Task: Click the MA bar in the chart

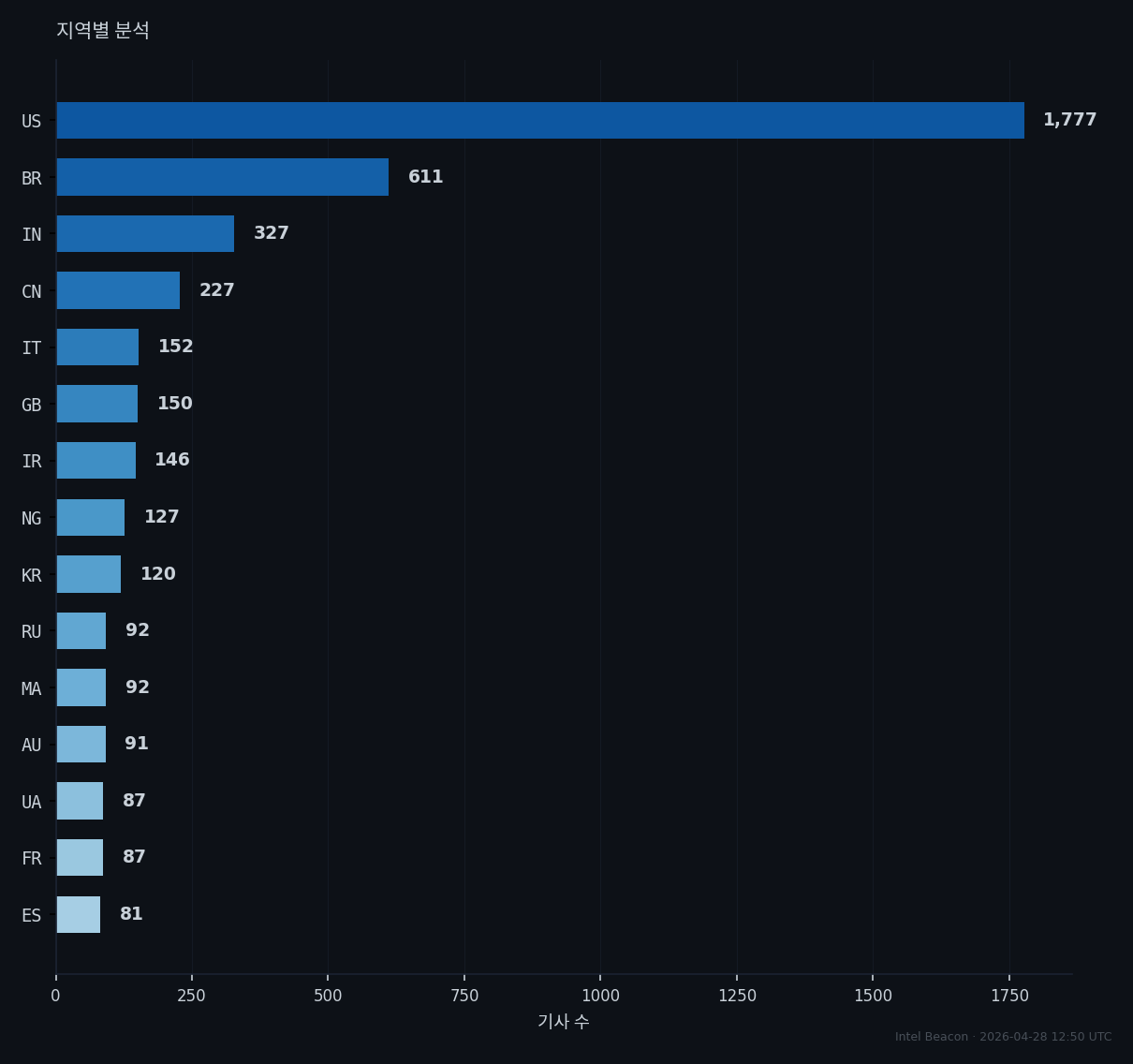Action: tap(81, 687)
